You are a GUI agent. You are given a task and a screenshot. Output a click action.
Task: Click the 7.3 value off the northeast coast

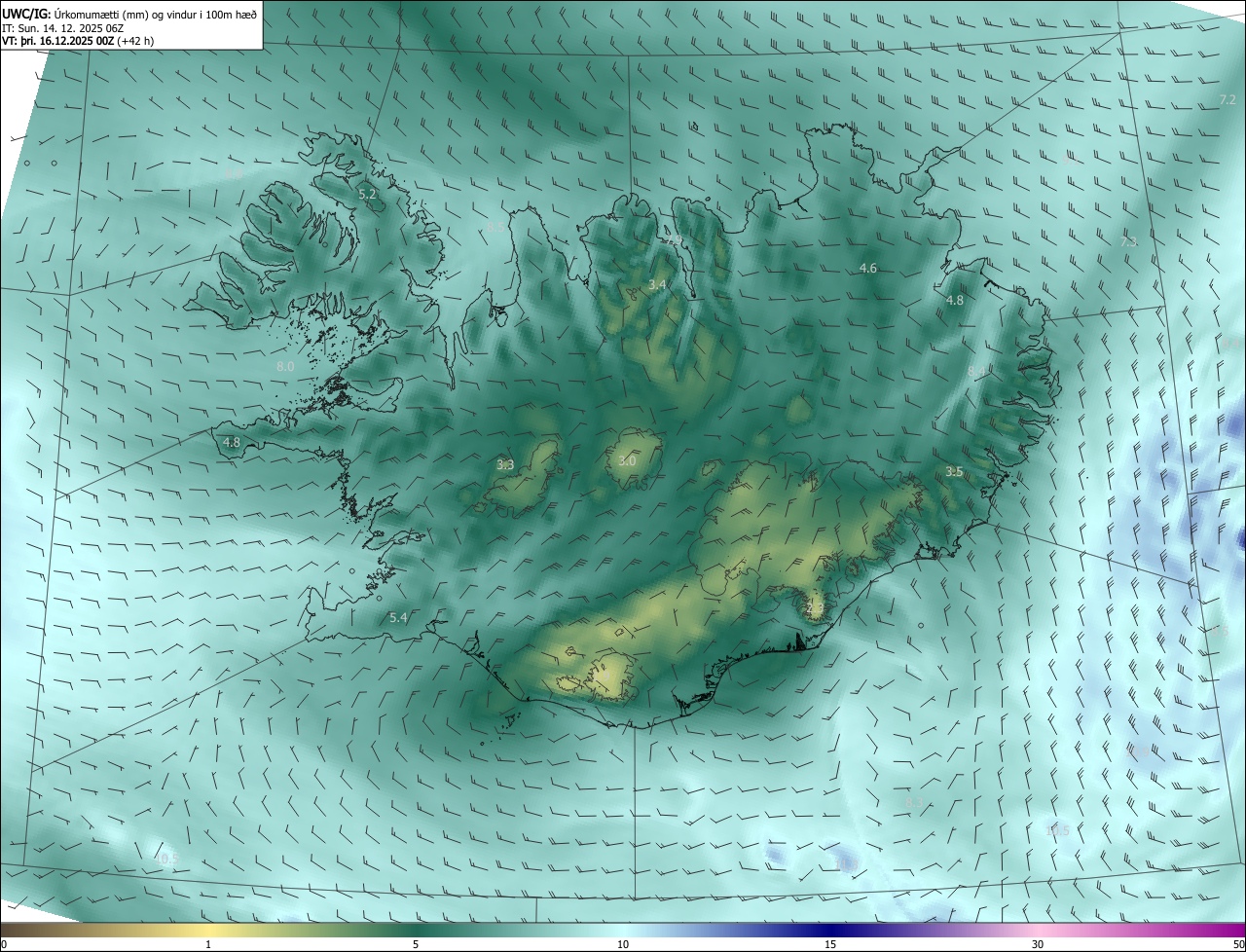coord(1129,241)
